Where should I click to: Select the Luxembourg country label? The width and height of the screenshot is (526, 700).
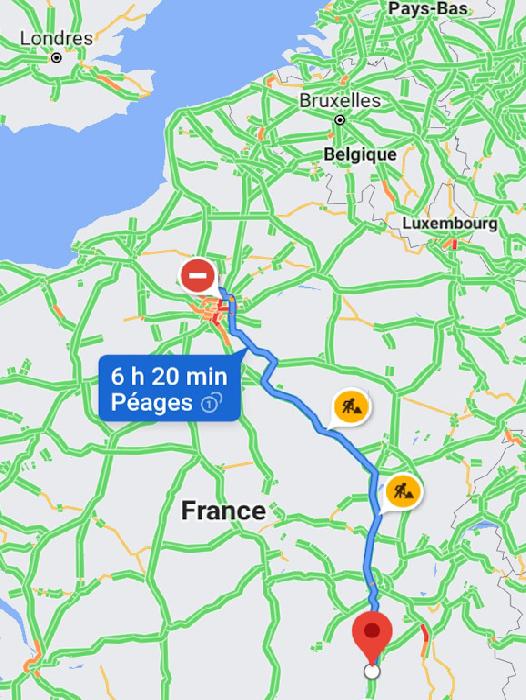[450, 223]
